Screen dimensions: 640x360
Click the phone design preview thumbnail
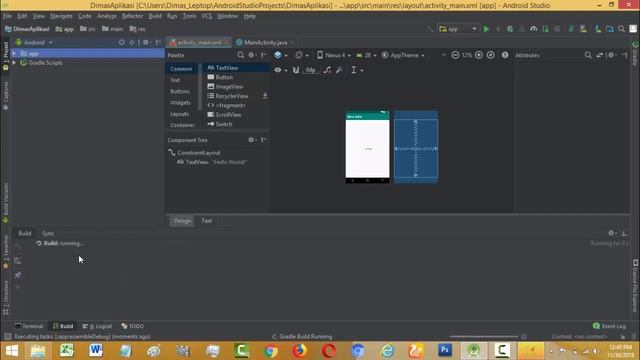pyautogui.click(x=367, y=147)
